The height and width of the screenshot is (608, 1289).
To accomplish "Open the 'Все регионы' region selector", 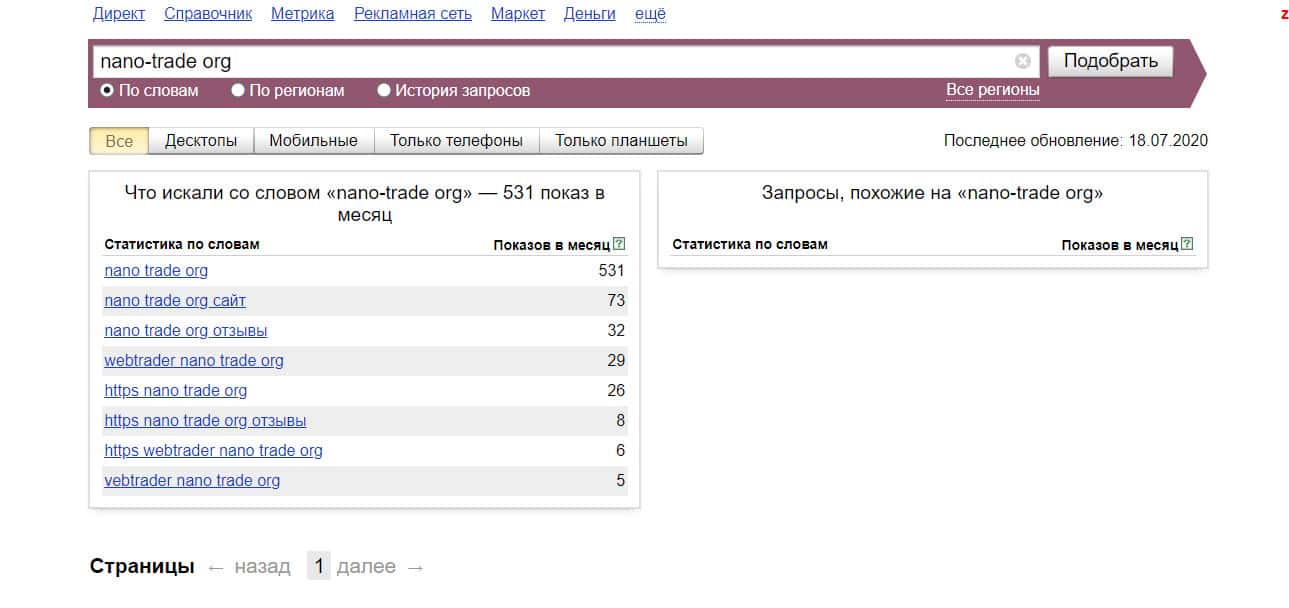I will click(x=992, y=91).
